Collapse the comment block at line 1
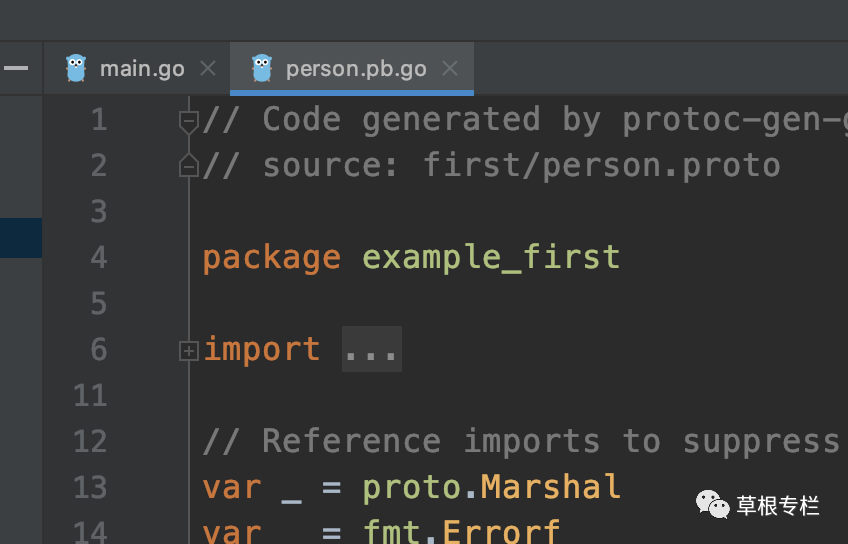The height and width of the screenshot is (544, 848). 189,122
